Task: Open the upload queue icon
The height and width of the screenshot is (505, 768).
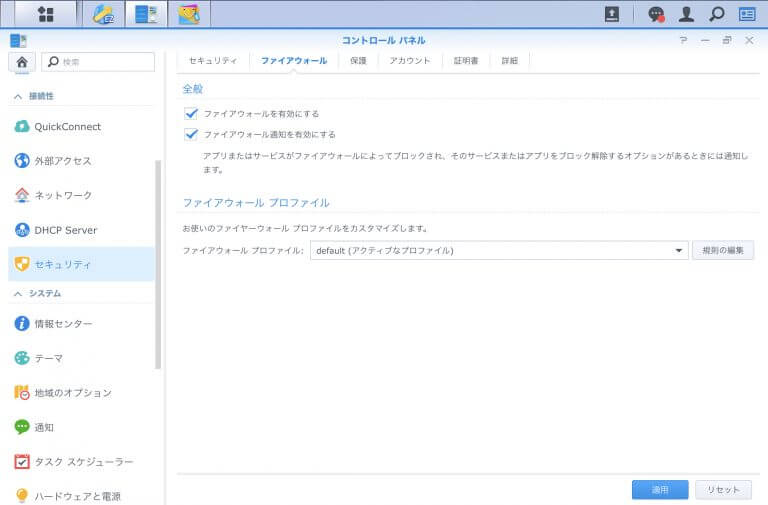Action: point(612,14)
